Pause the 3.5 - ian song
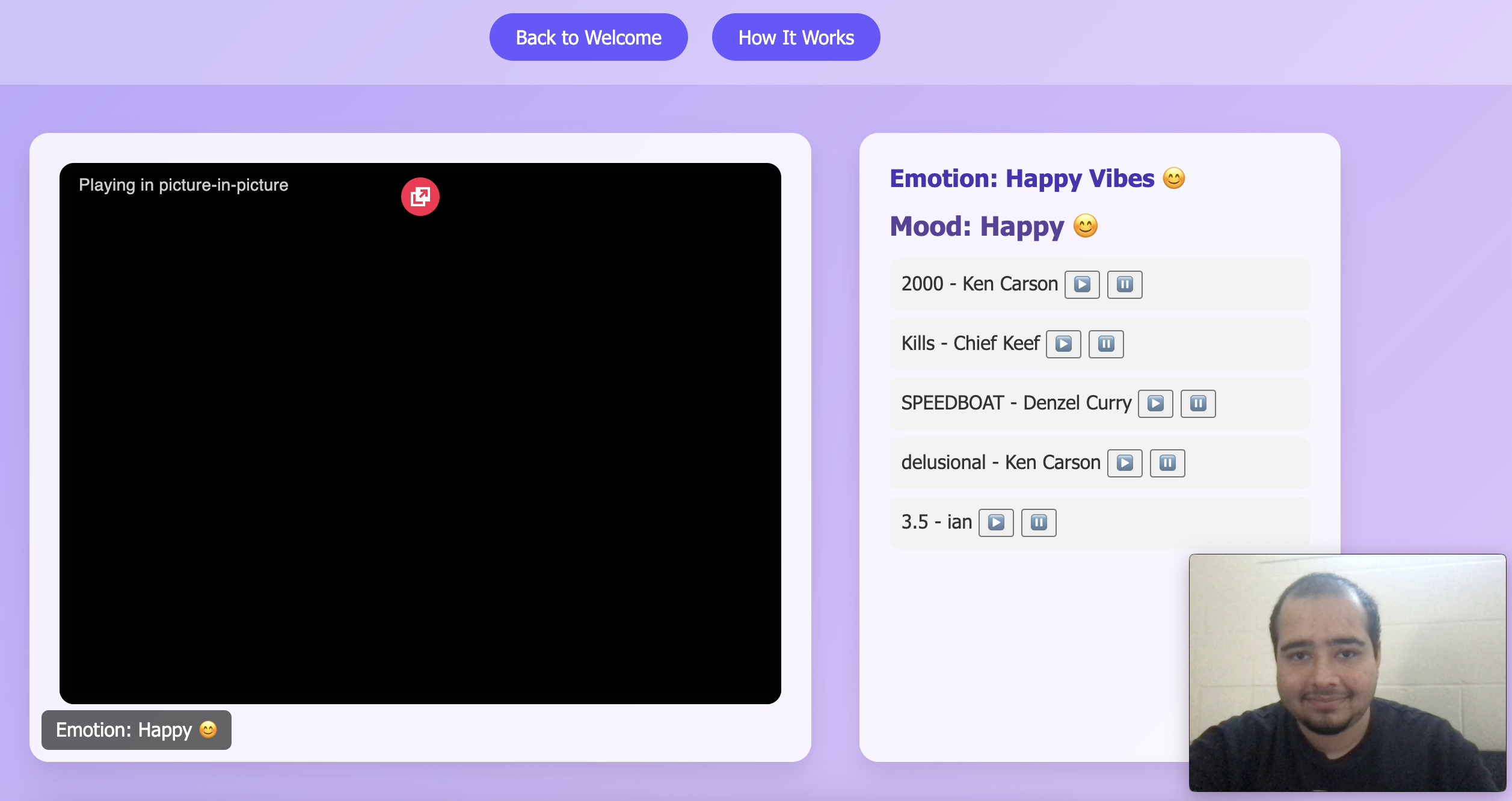Screen dimensions: 1512x801 click(x=1038, y=523)
